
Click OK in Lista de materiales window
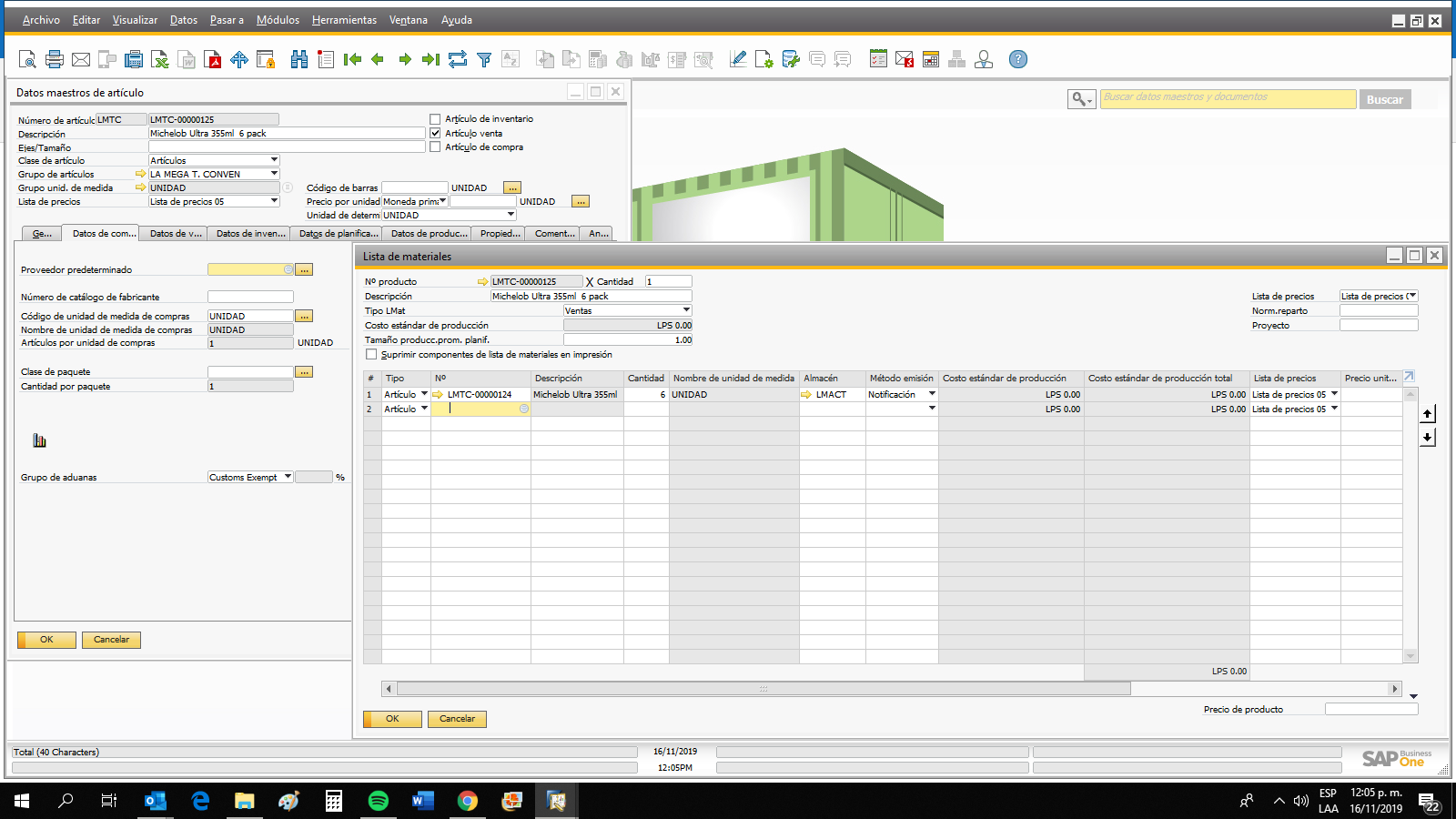click(392, 719)
